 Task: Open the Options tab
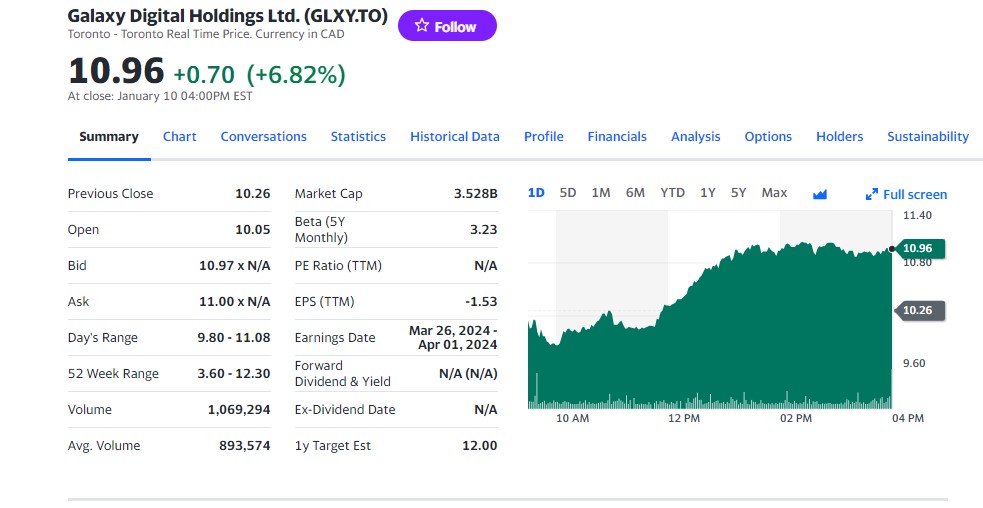click(x=768, y=137)
